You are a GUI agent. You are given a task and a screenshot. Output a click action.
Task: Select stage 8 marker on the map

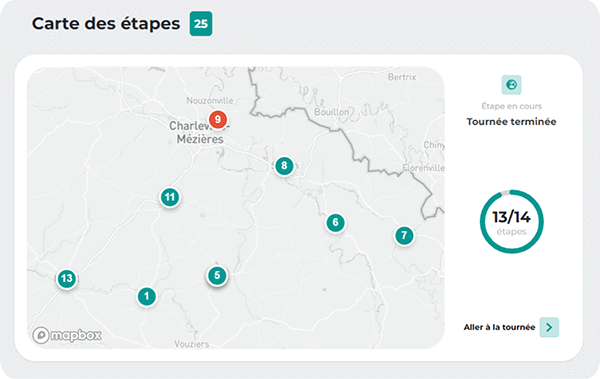284,166
